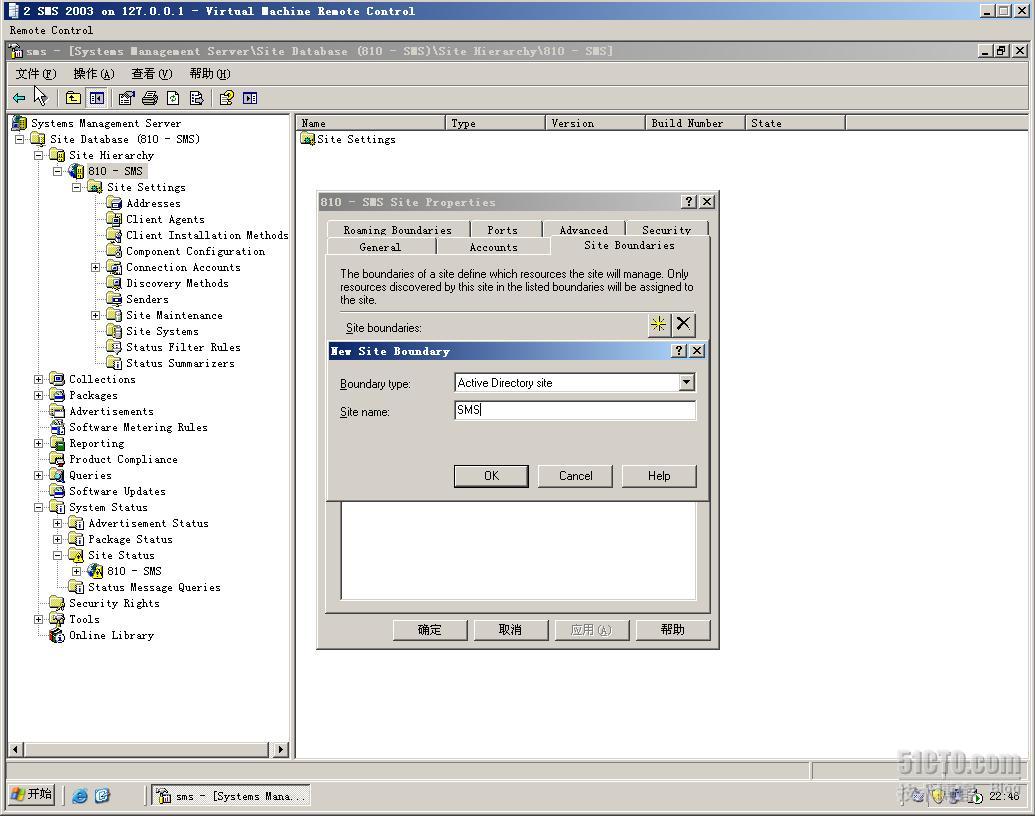The width and height of the screenshot is (1035, 816).
Task: Click OK in New Site Boundary dialog
Action: tap(491, 476)
